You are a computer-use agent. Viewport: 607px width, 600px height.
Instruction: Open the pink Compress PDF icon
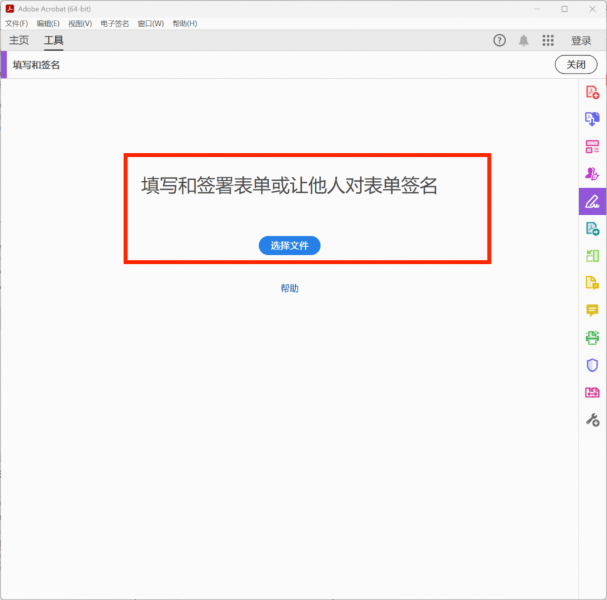pyautogui.click(x=592, y=393)
